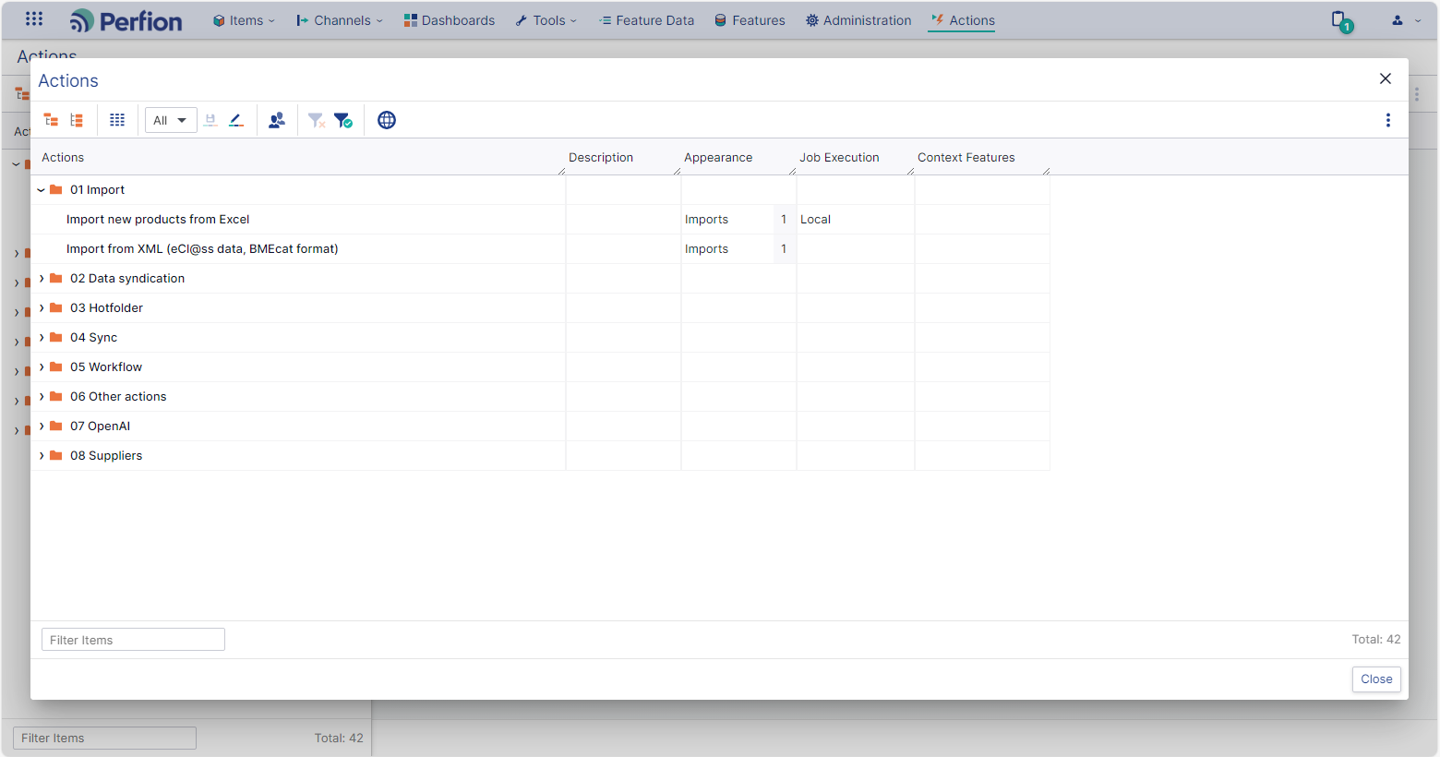Open the Tools menu
The image size is (1440, 757).
tap(546, 20)
